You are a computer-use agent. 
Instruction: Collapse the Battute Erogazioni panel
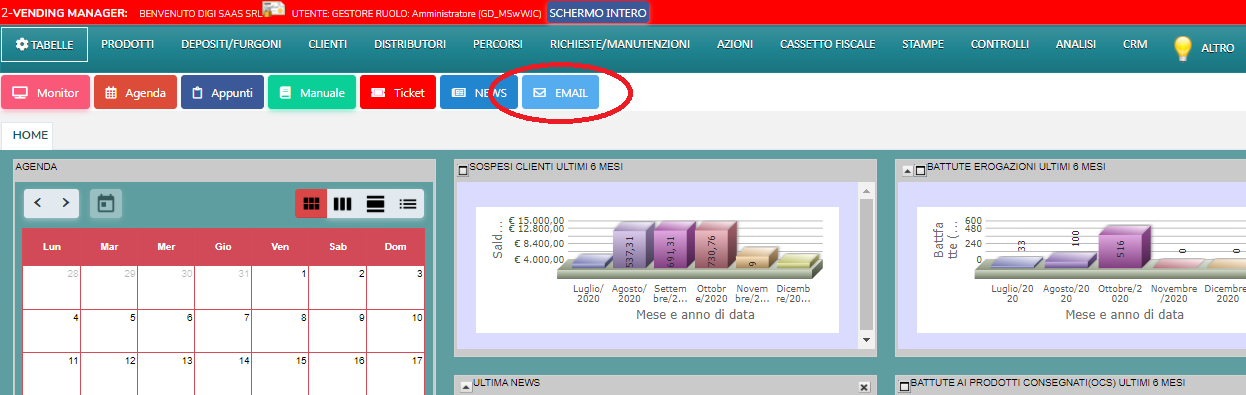(x=907, y=171)
